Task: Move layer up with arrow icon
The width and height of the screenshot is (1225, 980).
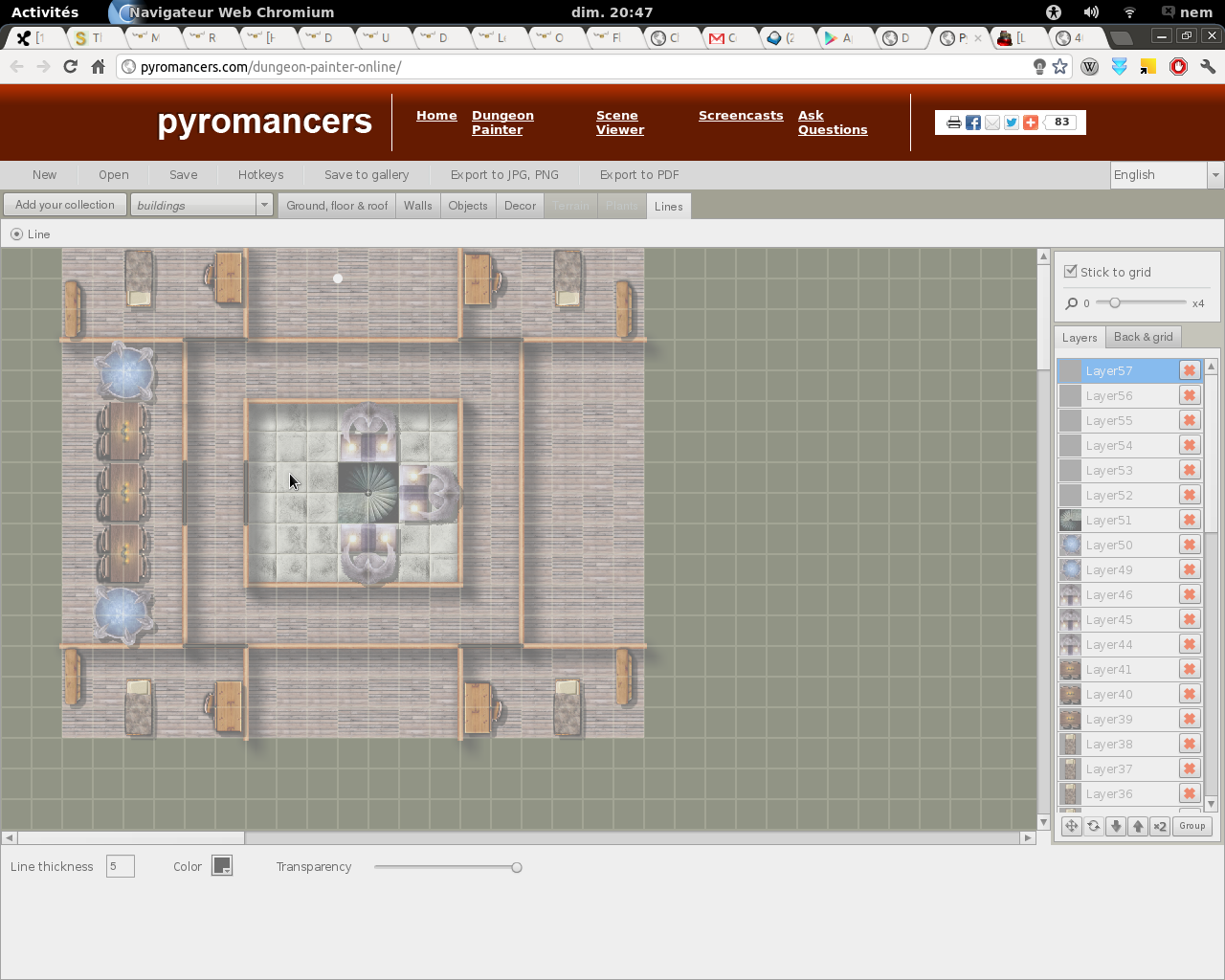Action: 1138,826
